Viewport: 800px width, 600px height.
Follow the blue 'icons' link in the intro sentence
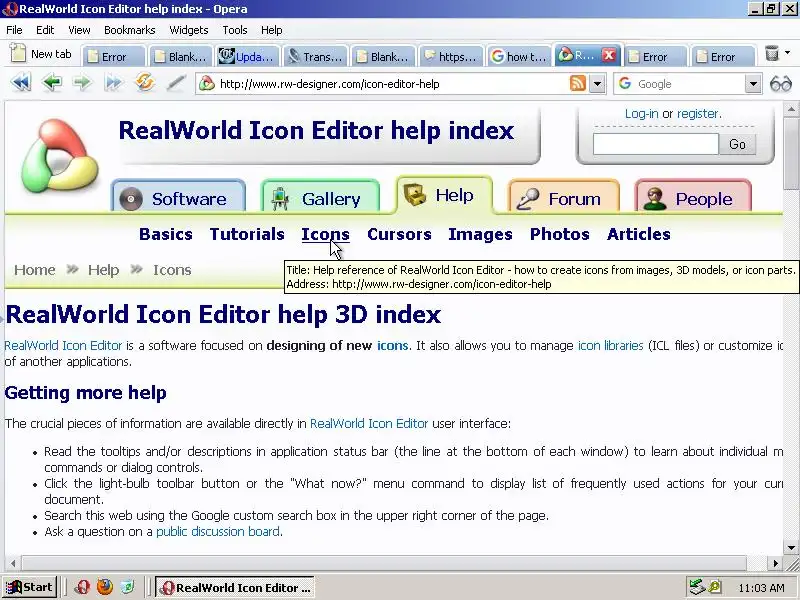click(x=392, y=345)
